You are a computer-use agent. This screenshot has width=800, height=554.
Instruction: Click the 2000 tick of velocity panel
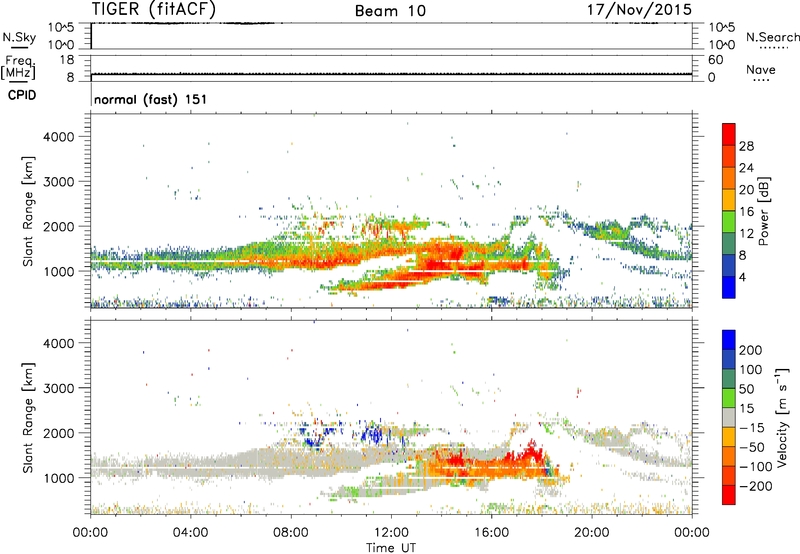point(59,433)
